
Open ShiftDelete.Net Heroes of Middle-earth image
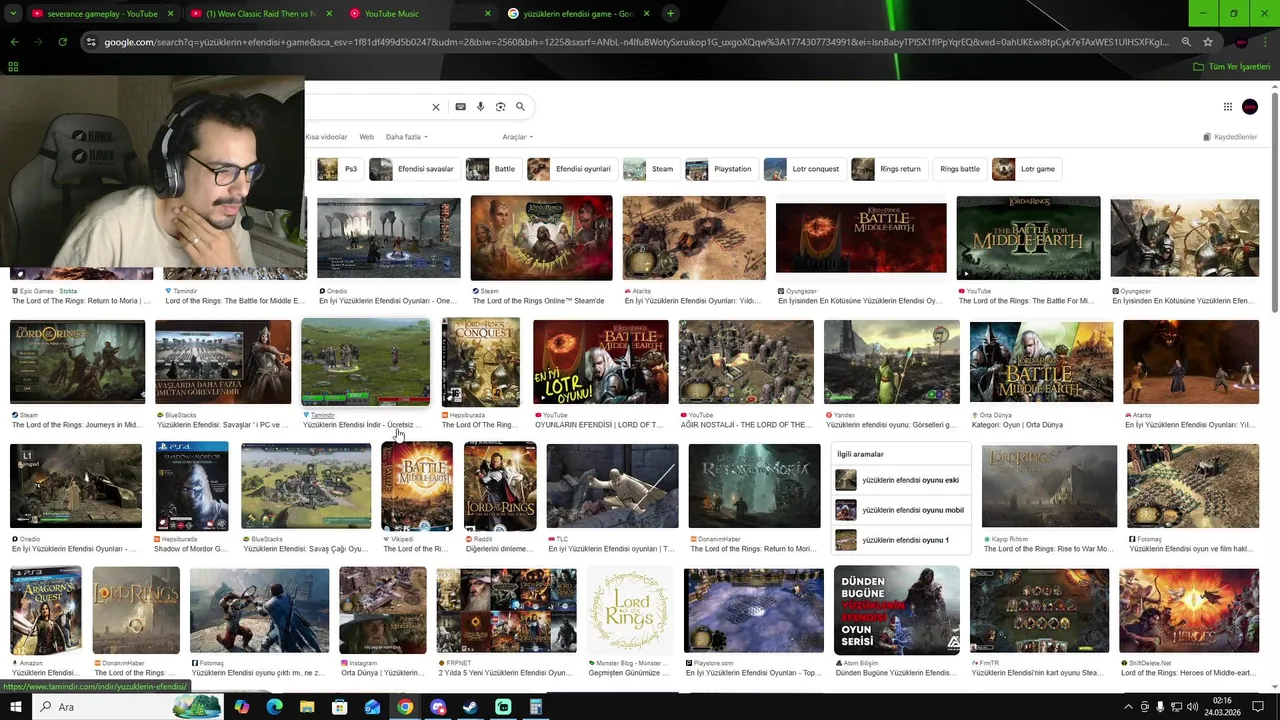click(1189, 610)
